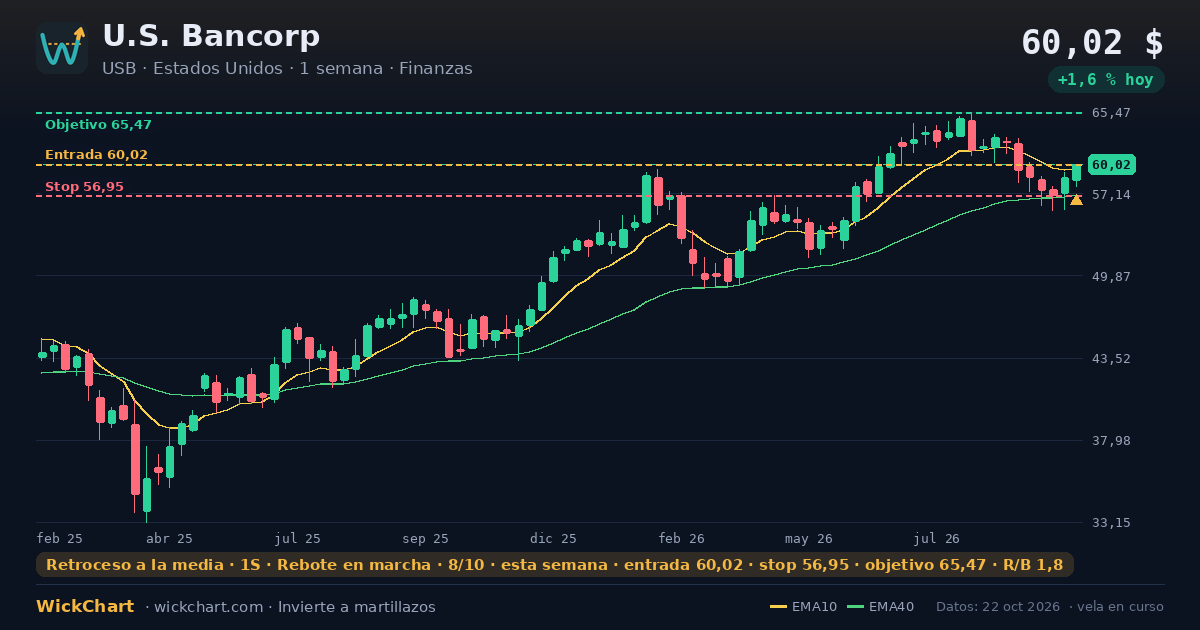Click the 57,14 axis value

pyautogui.click(x=1111, y=194)
